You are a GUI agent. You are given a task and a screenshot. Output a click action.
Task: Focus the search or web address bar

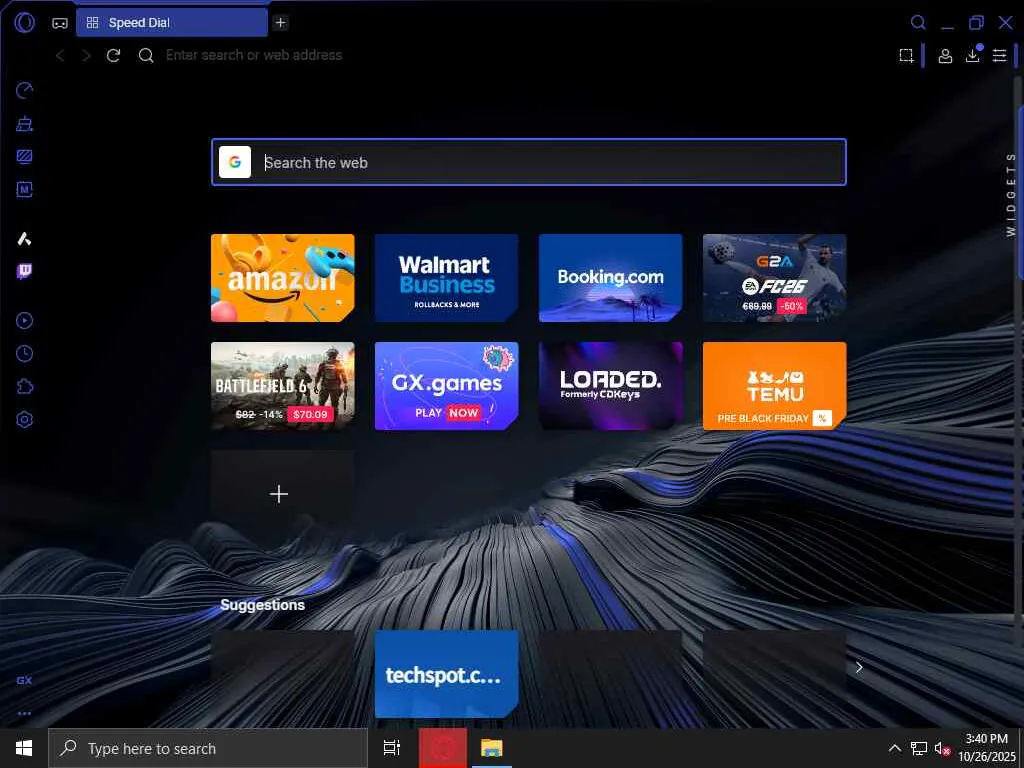pos(253,56)
